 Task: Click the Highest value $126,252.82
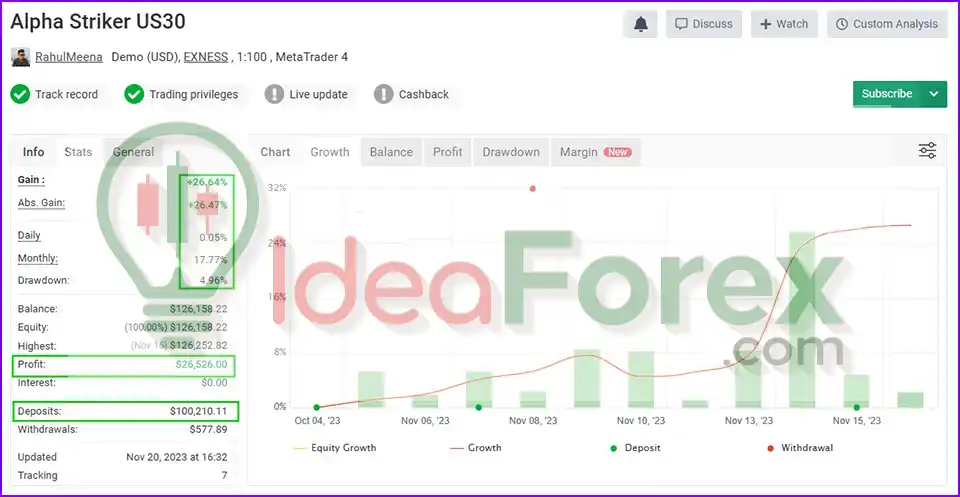tap(198, 346)
